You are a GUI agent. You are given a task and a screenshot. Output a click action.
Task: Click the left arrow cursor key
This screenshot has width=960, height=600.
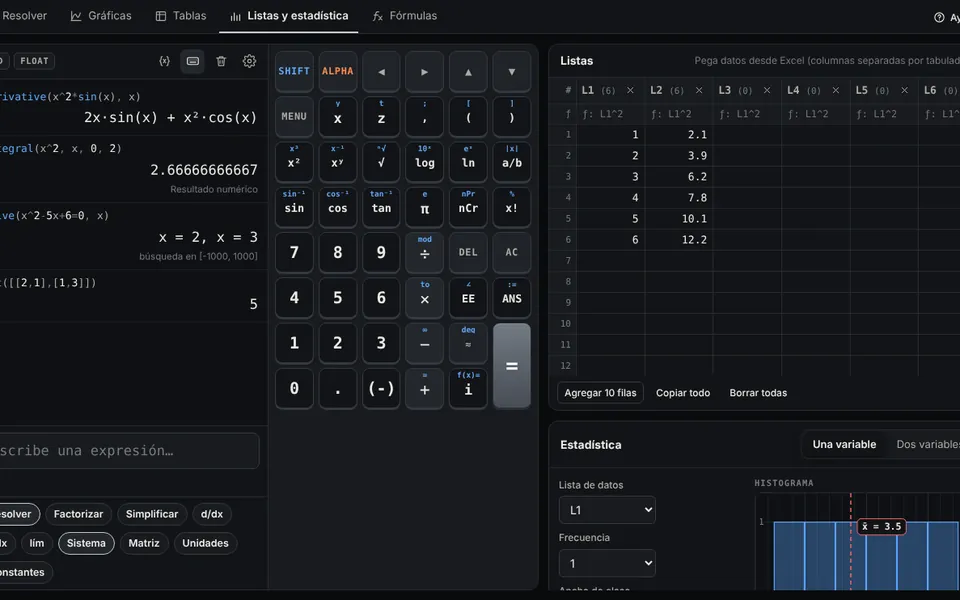coord(381,72)
